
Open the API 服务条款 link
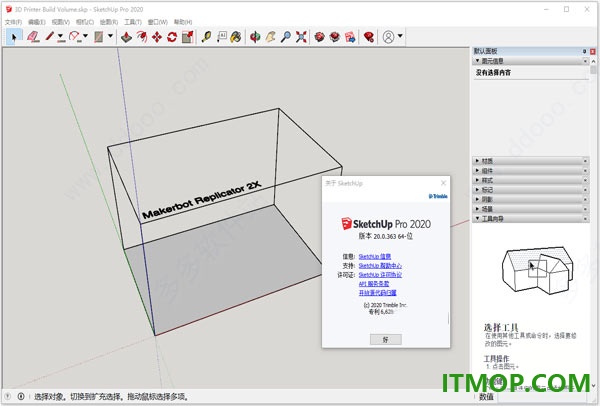374,284
